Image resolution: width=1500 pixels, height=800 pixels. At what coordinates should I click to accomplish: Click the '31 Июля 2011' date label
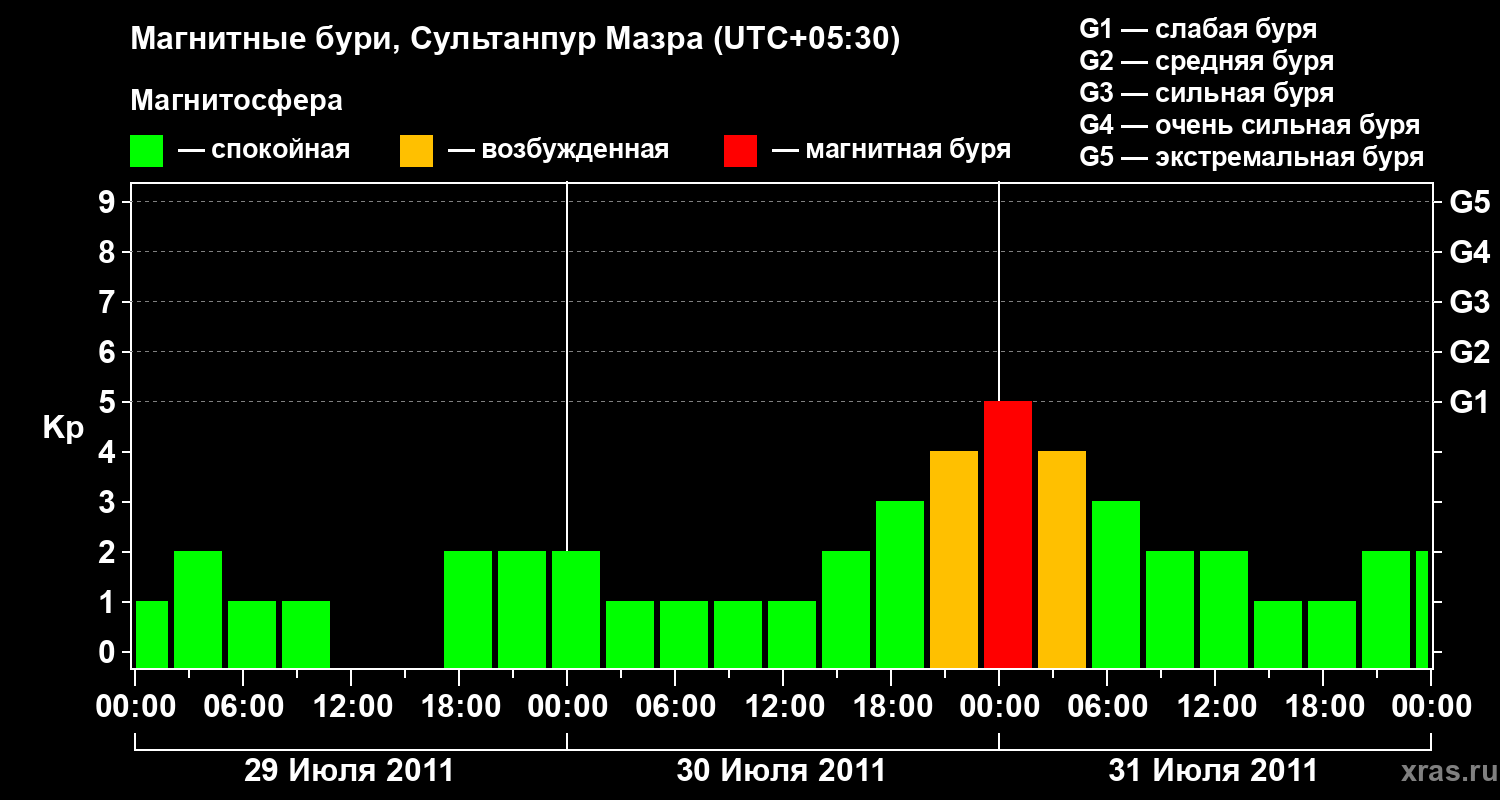tap(1213, 771)
